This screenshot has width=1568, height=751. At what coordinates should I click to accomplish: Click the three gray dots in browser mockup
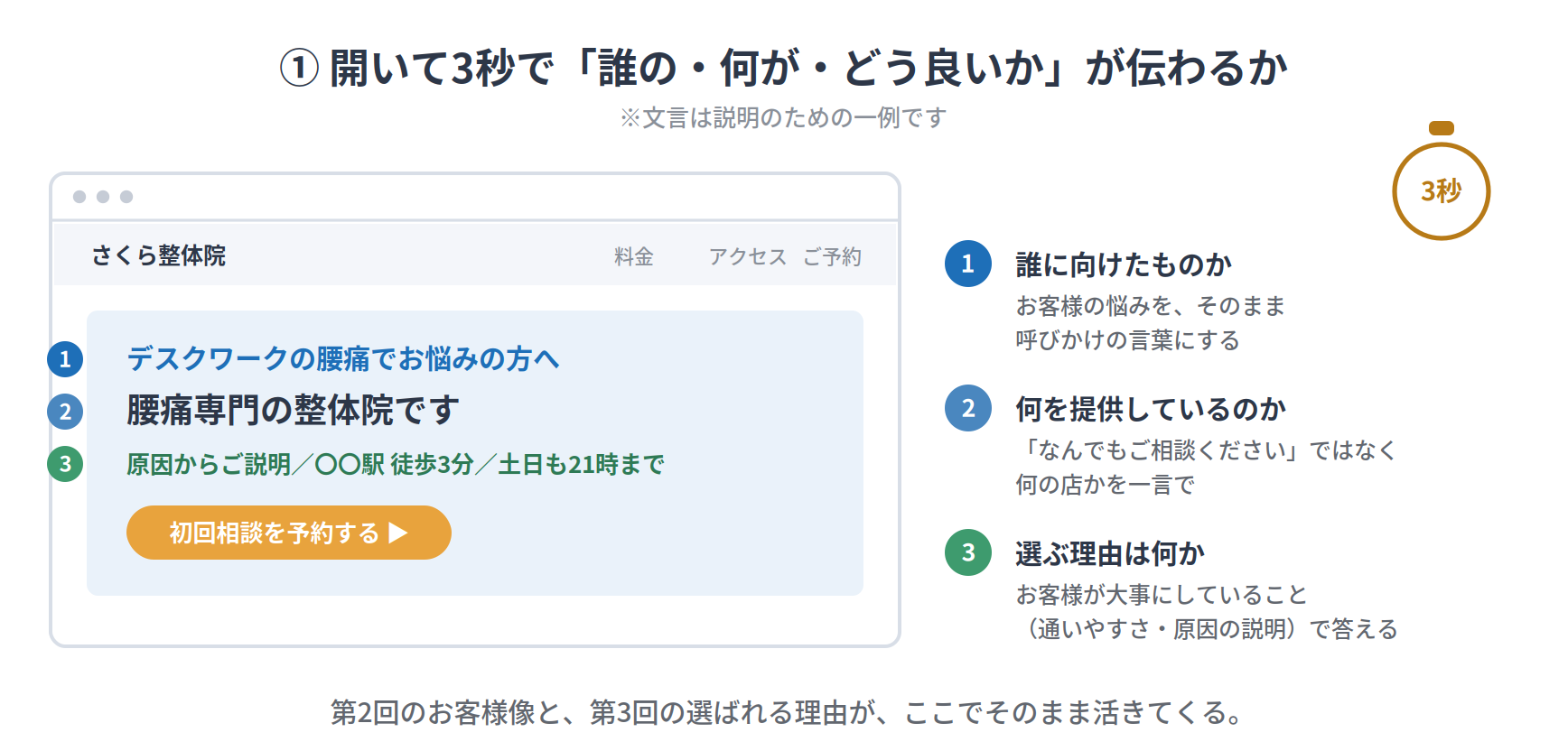click(103, 197)
